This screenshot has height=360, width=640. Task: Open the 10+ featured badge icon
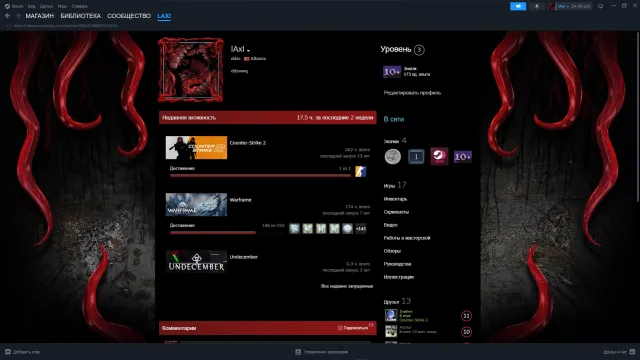(392, 72)
